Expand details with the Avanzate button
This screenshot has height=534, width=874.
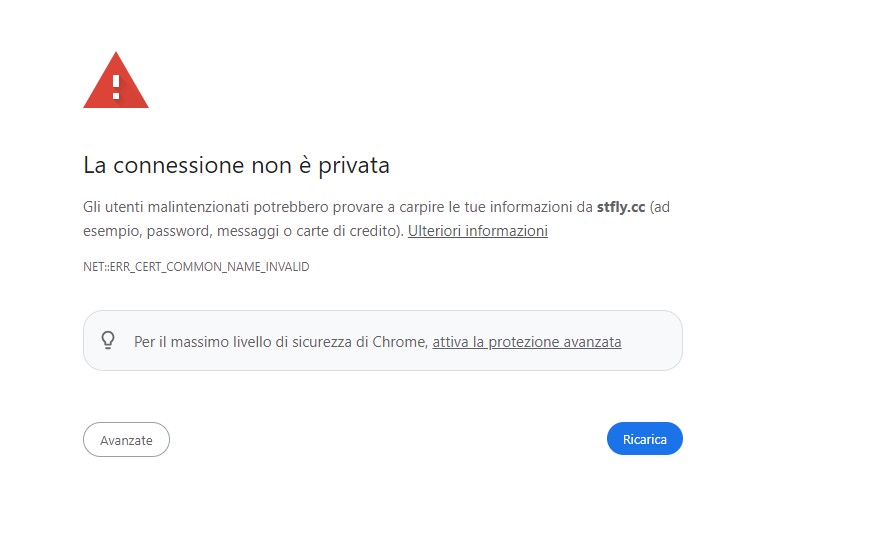click(x=126, y=439)
